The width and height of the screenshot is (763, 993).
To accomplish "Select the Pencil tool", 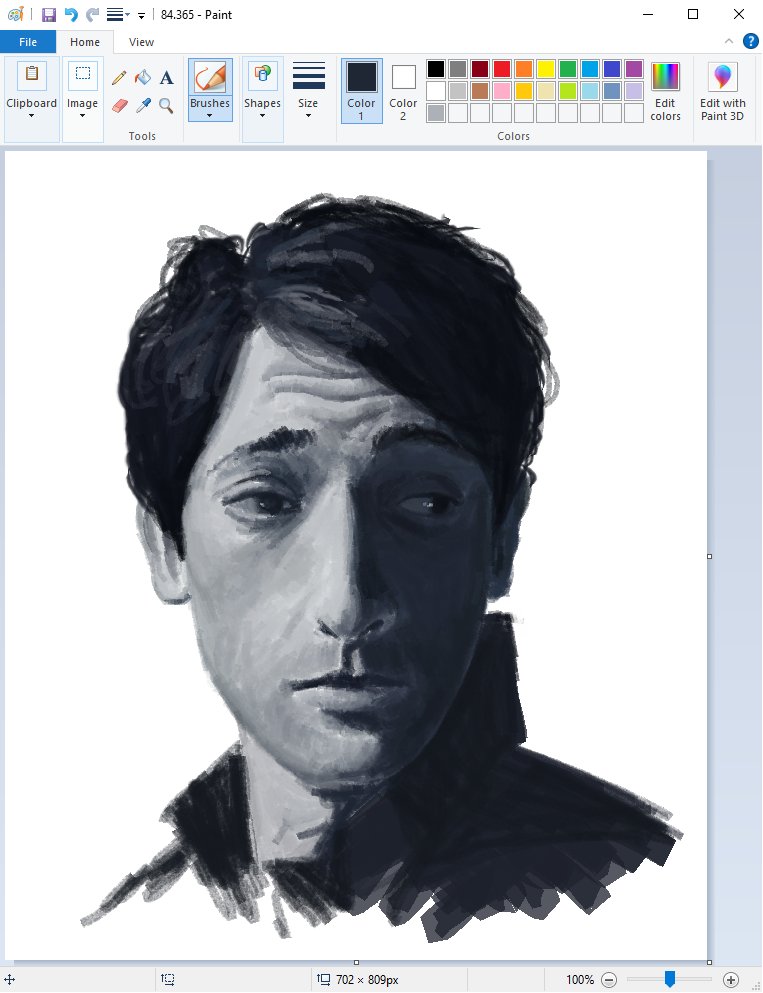I will [x=120, y=77].
